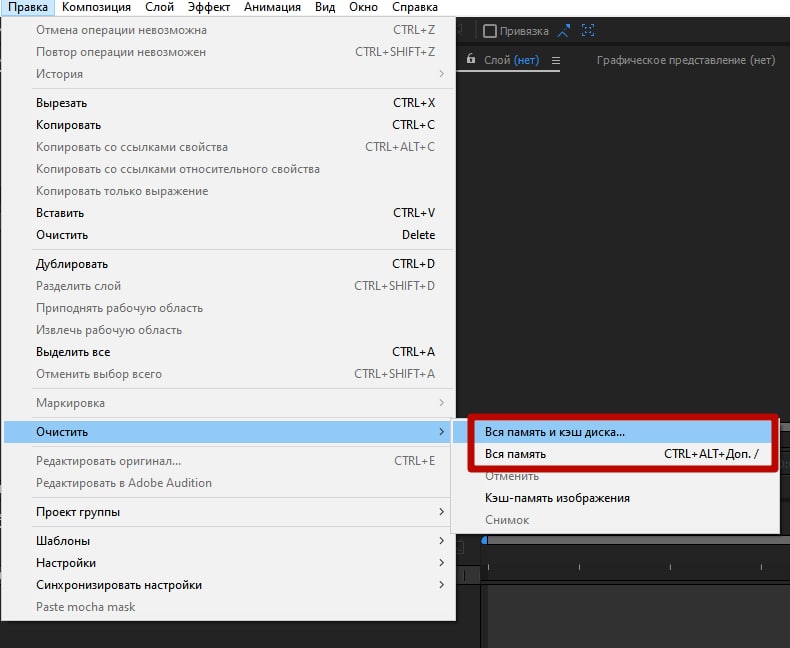Click the snap collapse icon next to Привязка
The image size is (790, 648).
click(564, 31)
